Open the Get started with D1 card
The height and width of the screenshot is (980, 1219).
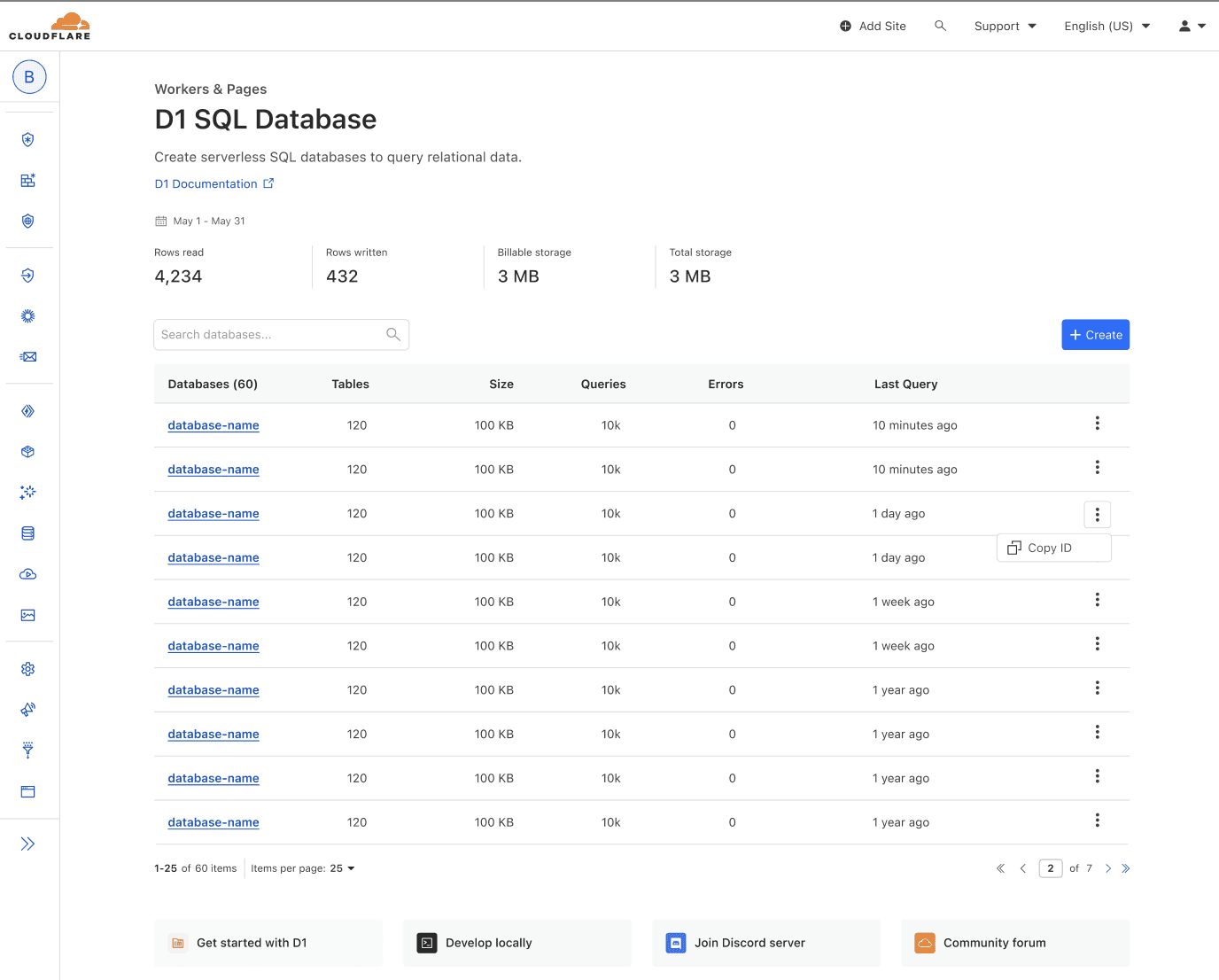tap(268, 943)
